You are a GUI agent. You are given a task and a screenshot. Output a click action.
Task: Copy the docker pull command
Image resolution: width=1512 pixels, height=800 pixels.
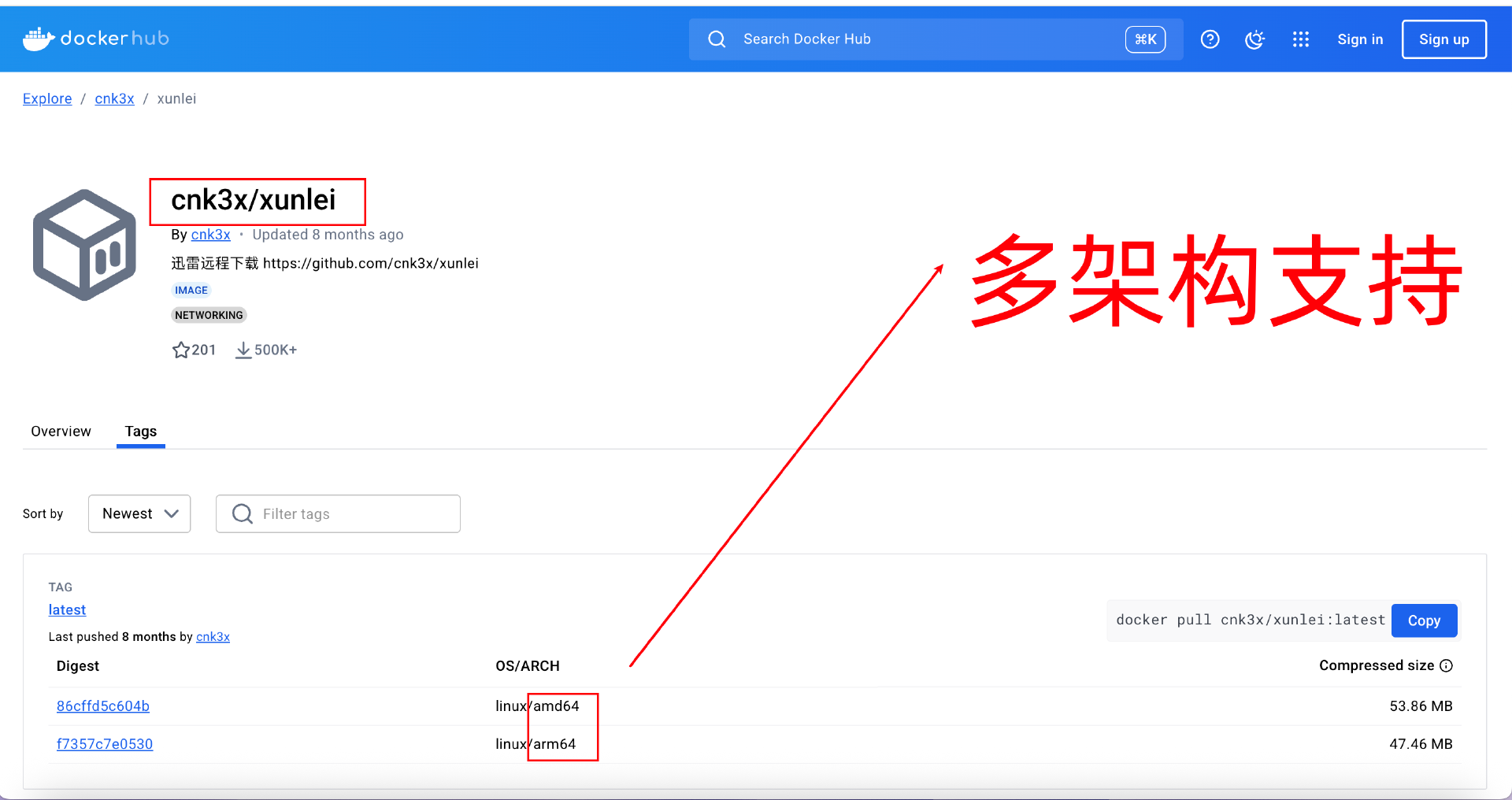pyautogui.click(x=1423, y=620)
